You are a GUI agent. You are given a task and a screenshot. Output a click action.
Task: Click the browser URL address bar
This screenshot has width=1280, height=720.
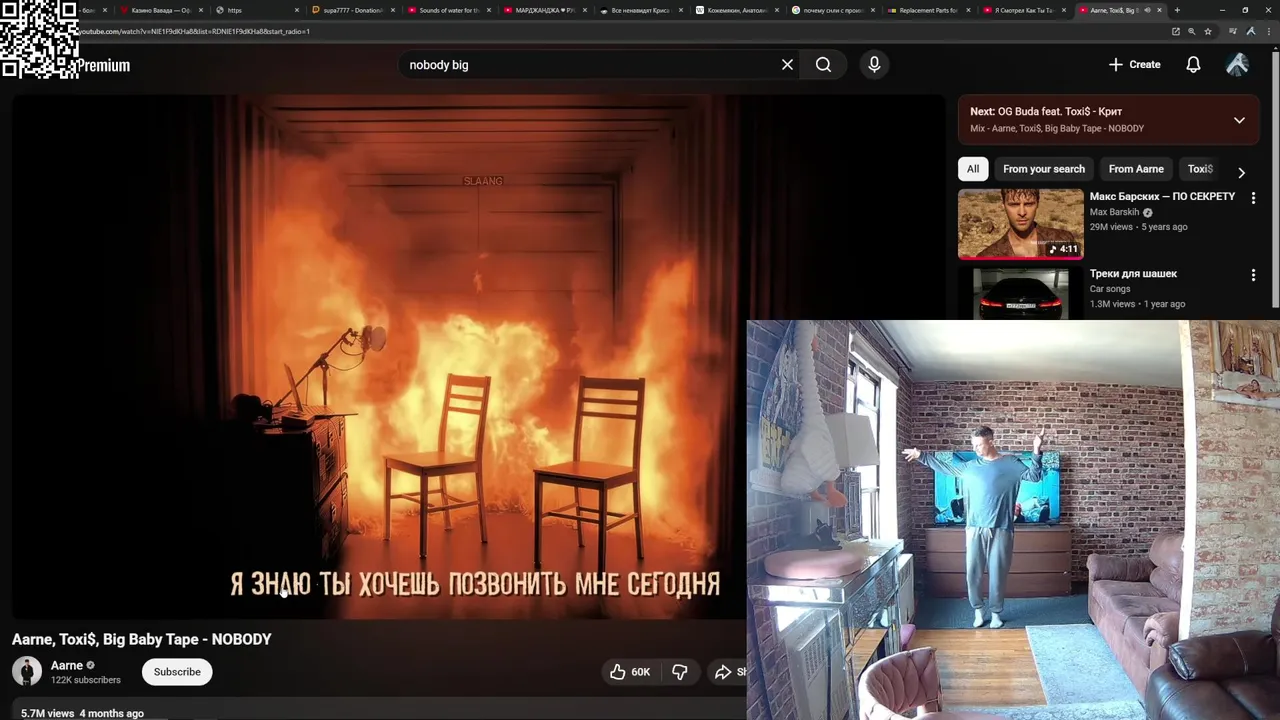coord(620,31)
